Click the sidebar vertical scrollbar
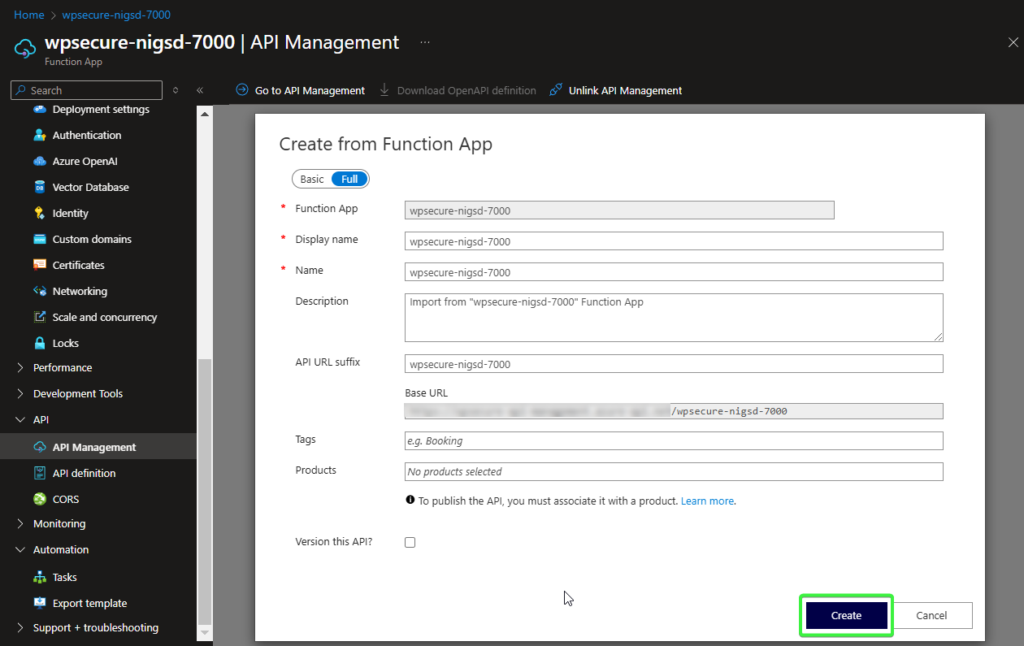Image resolution: width=1024 pixels, height=646 pixels. [204, 490]
